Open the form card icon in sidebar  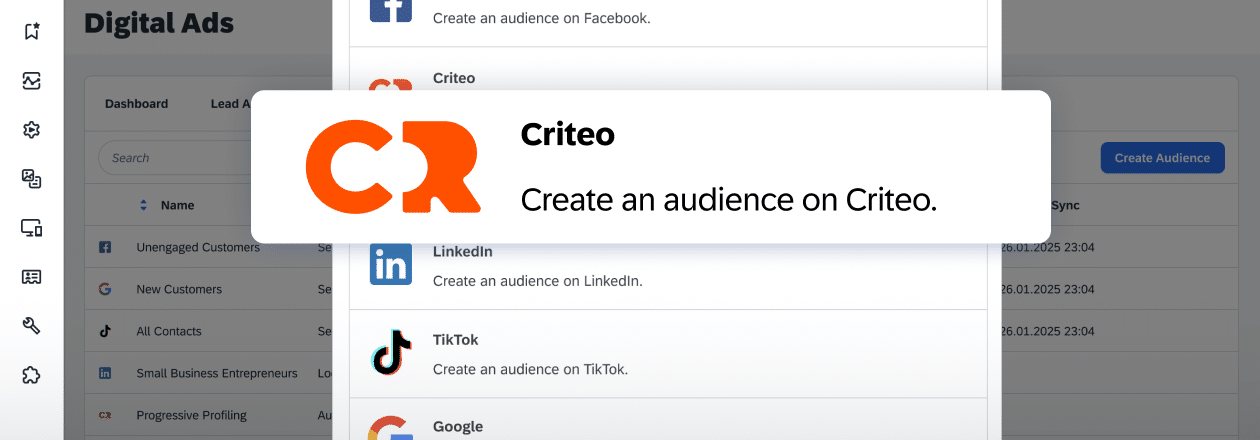pos(31,277)
